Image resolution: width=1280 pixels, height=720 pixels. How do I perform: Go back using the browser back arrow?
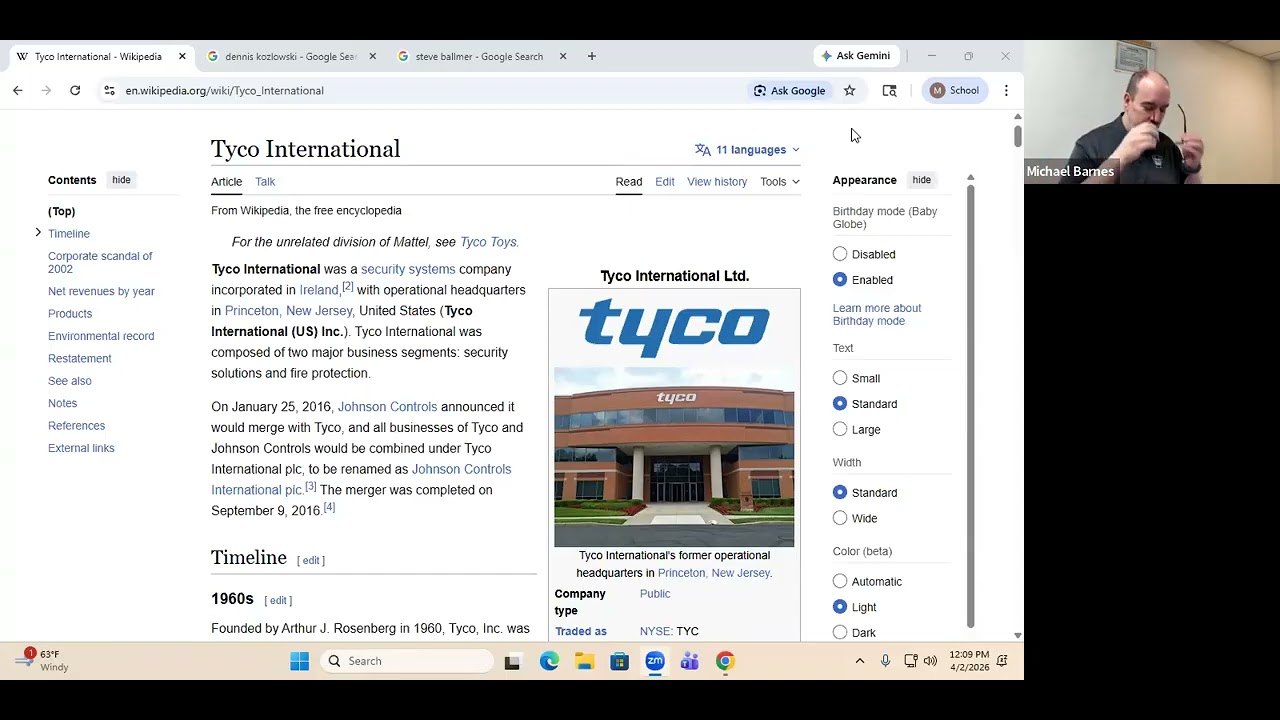click(18, 90)
